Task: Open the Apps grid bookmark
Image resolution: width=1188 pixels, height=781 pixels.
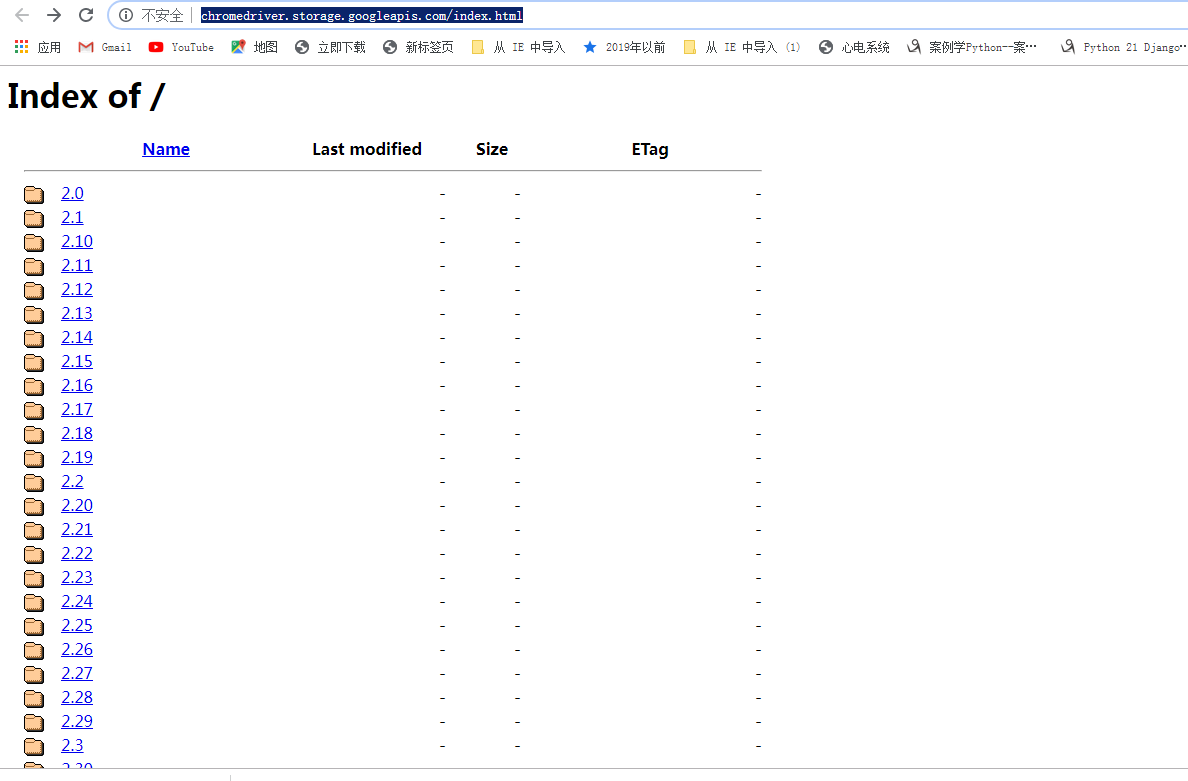Action: coord(38,47)
